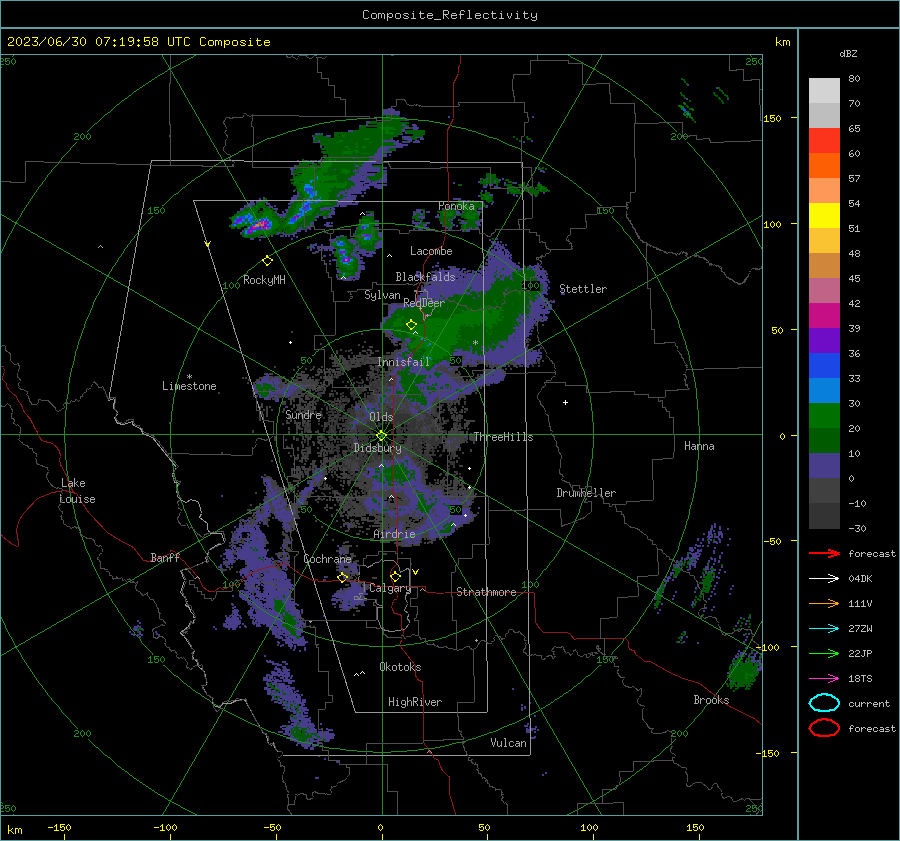Click the Okotoks city label
The image size is (900, 841).
point(401,667)
